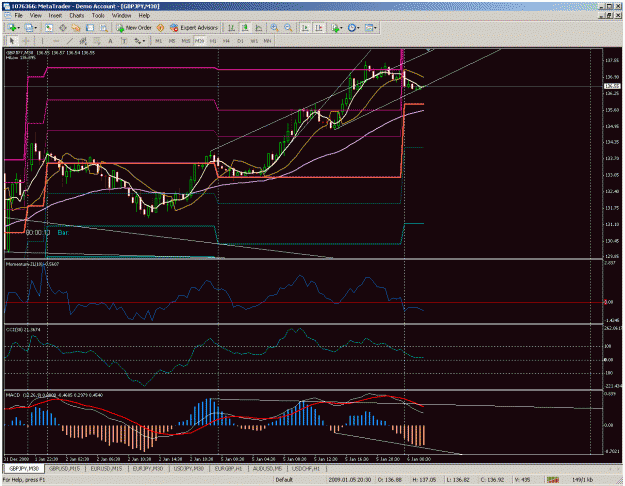Click the connection status bars icon
This screenshot has width=625, height=486.
click(552, 480)
